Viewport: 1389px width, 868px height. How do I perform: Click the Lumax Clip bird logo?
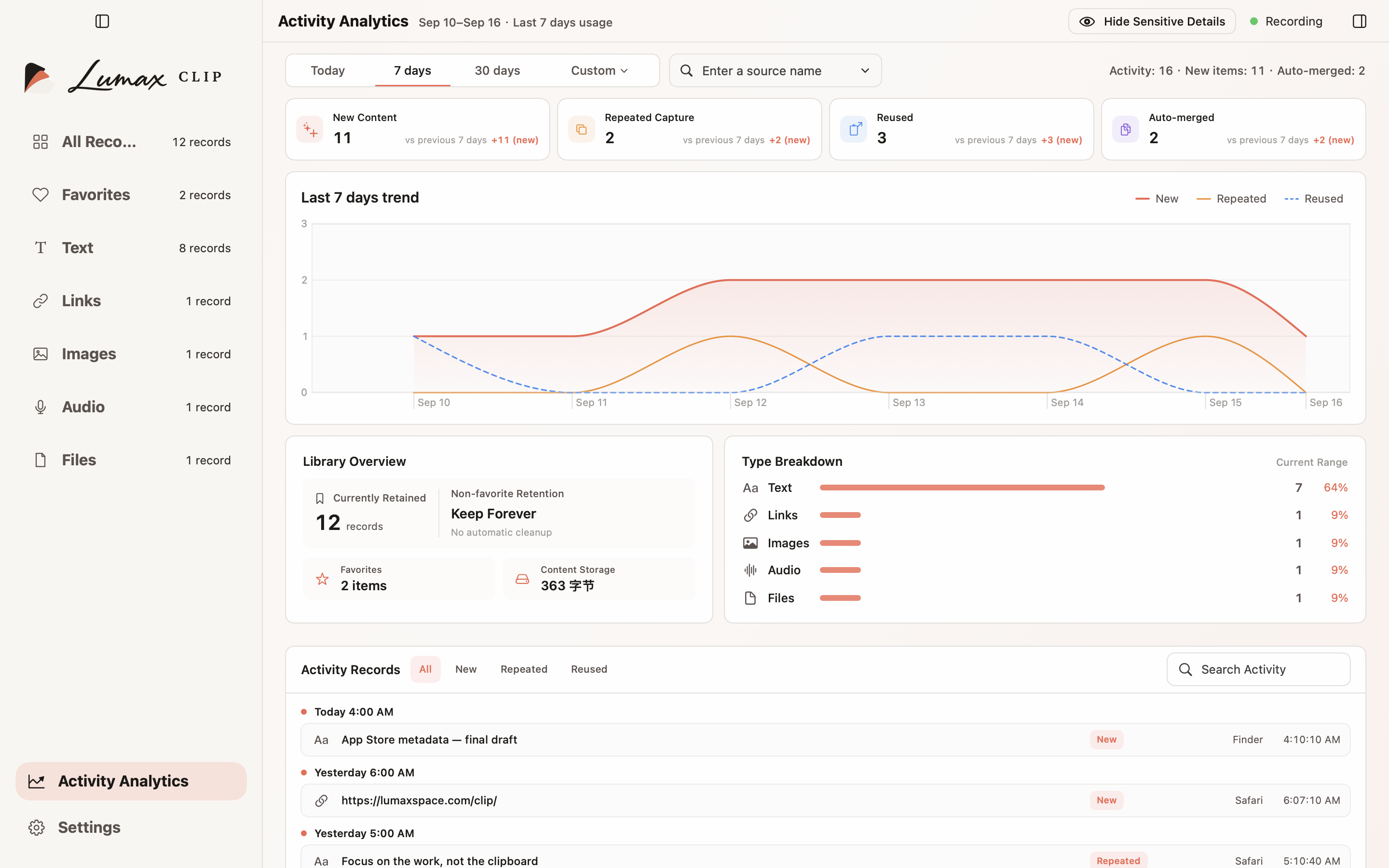(39, 77)
